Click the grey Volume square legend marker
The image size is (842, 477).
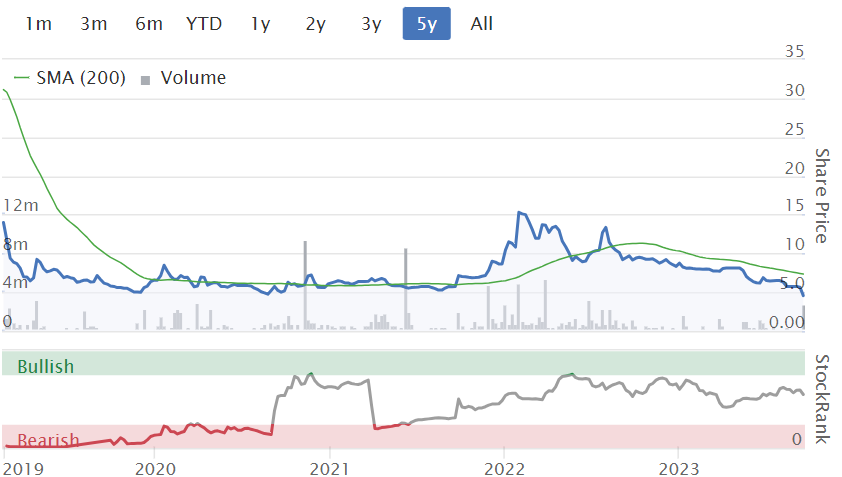(146, 80)
